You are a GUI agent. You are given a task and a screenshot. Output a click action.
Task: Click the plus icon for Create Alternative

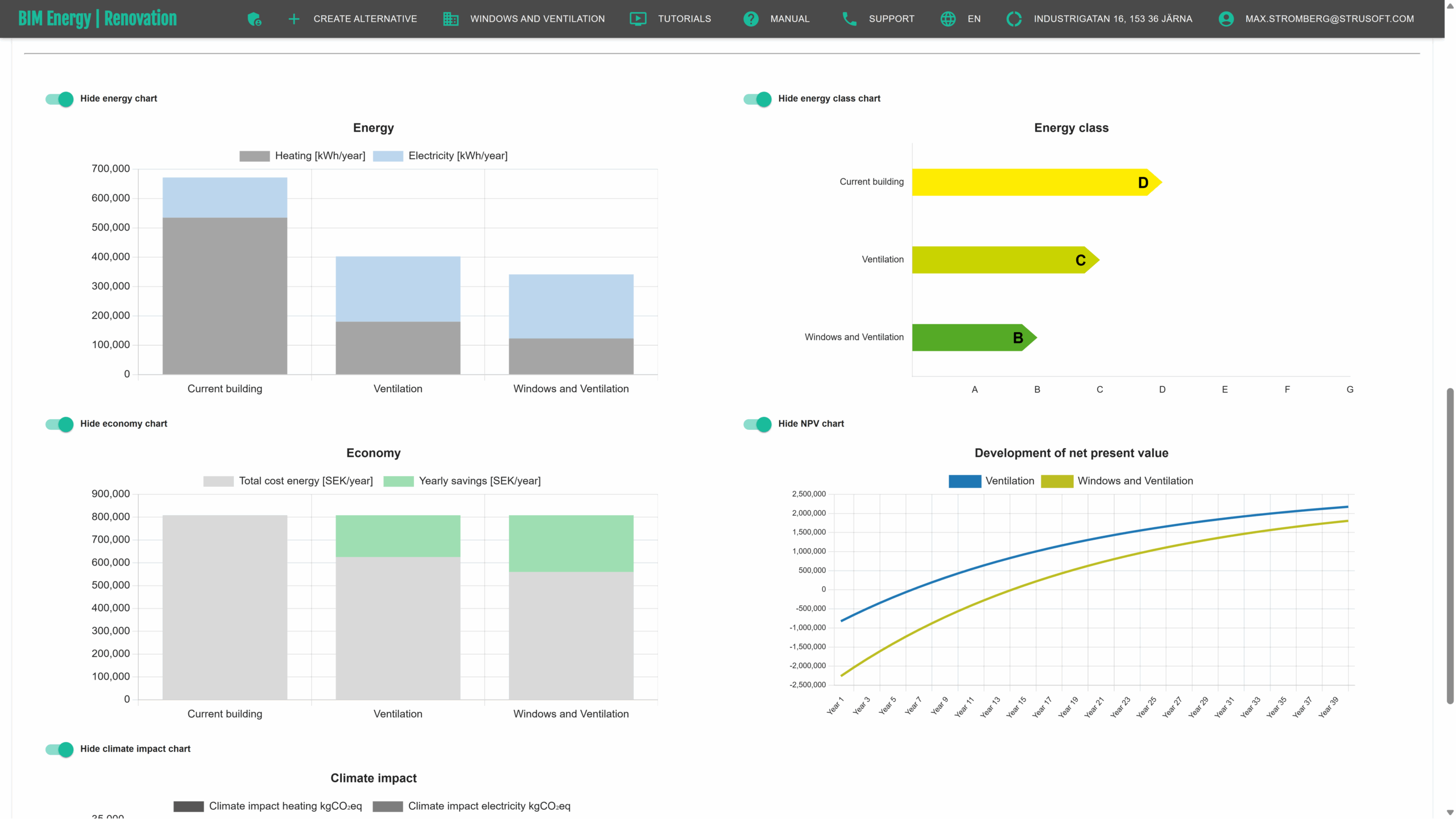coord(293,19)
